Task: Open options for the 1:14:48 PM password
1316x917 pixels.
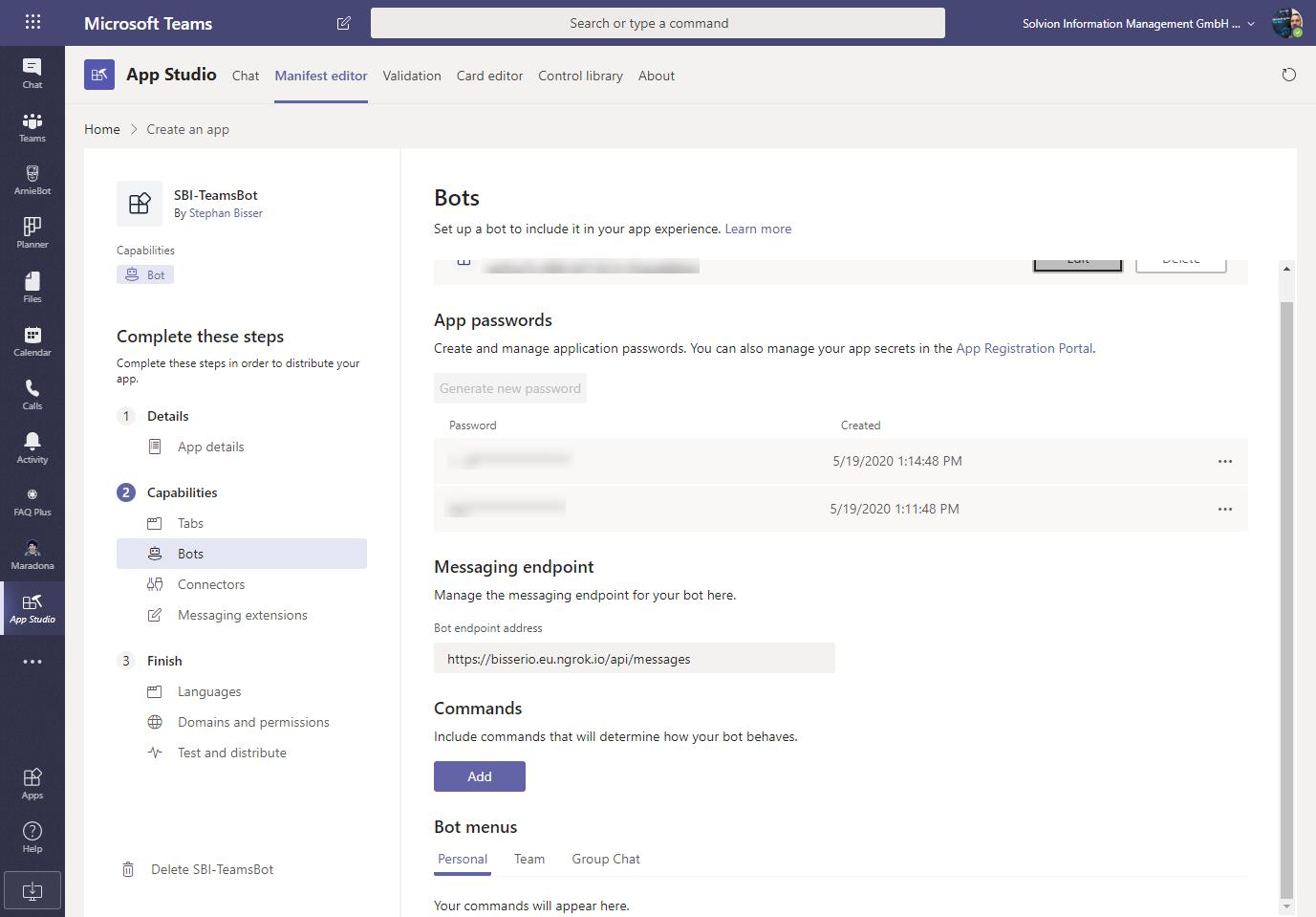Action: [x=1225, y=461]
